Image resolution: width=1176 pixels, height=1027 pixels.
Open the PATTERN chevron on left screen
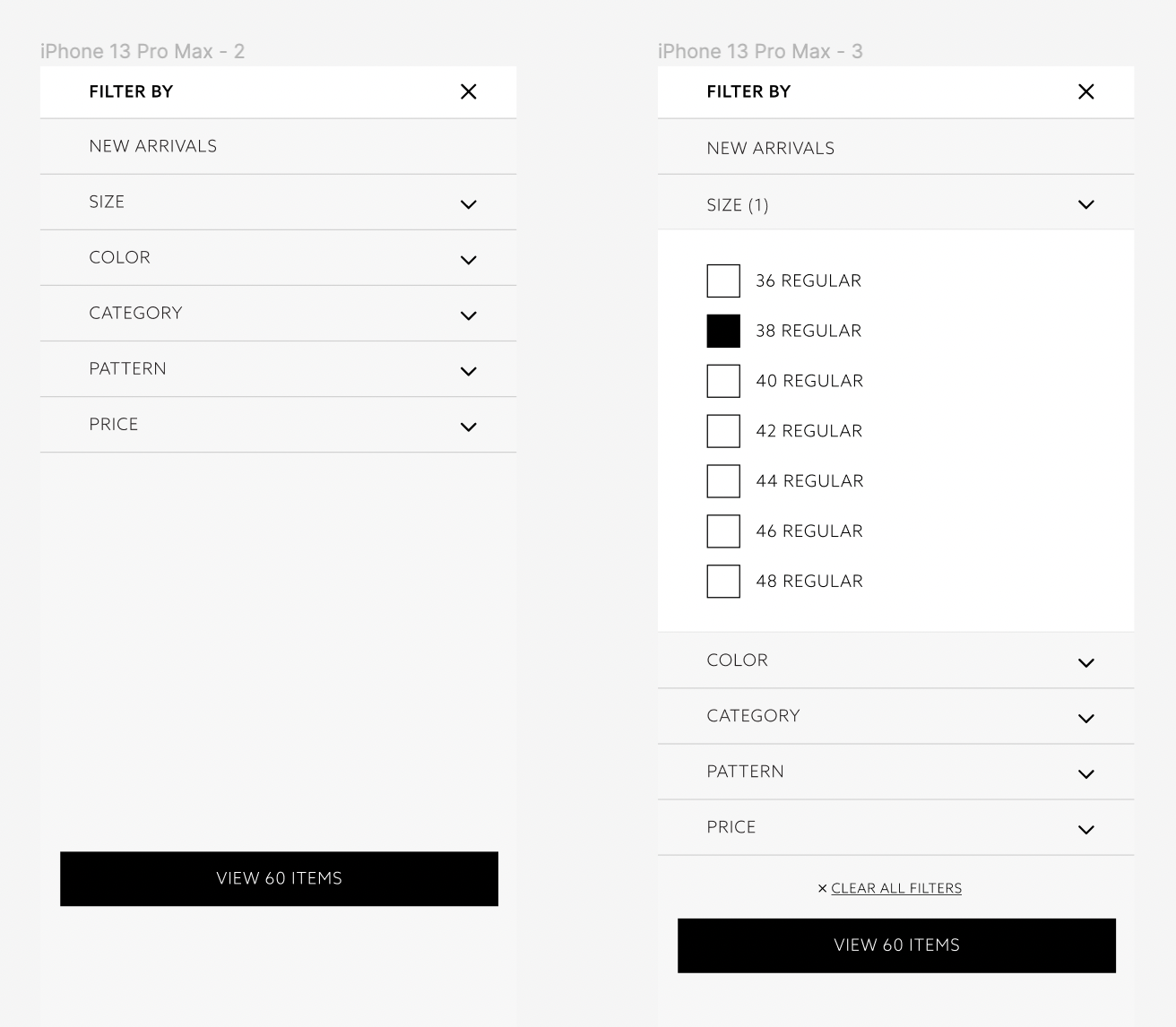pyautogui.click(x=468, y=371)
